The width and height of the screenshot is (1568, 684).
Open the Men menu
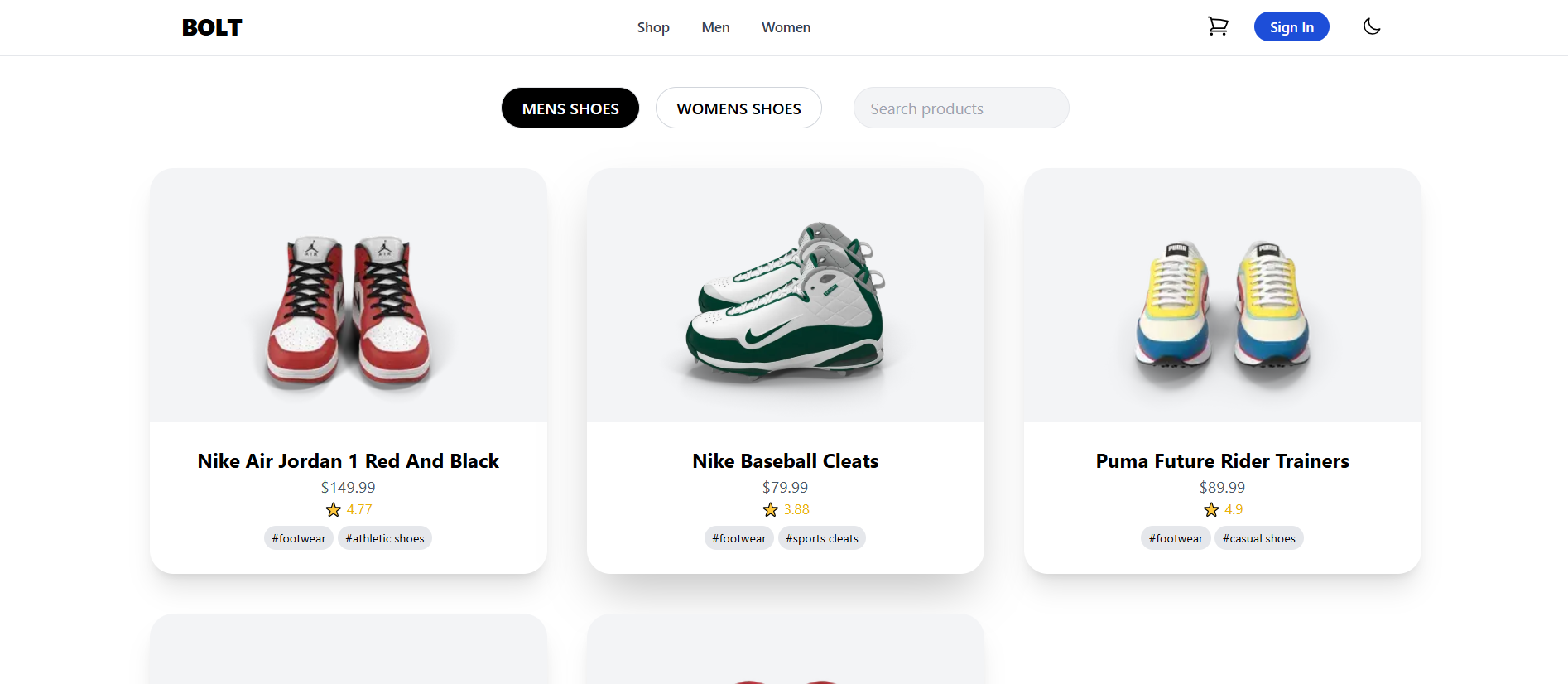[x=715, y=27]
